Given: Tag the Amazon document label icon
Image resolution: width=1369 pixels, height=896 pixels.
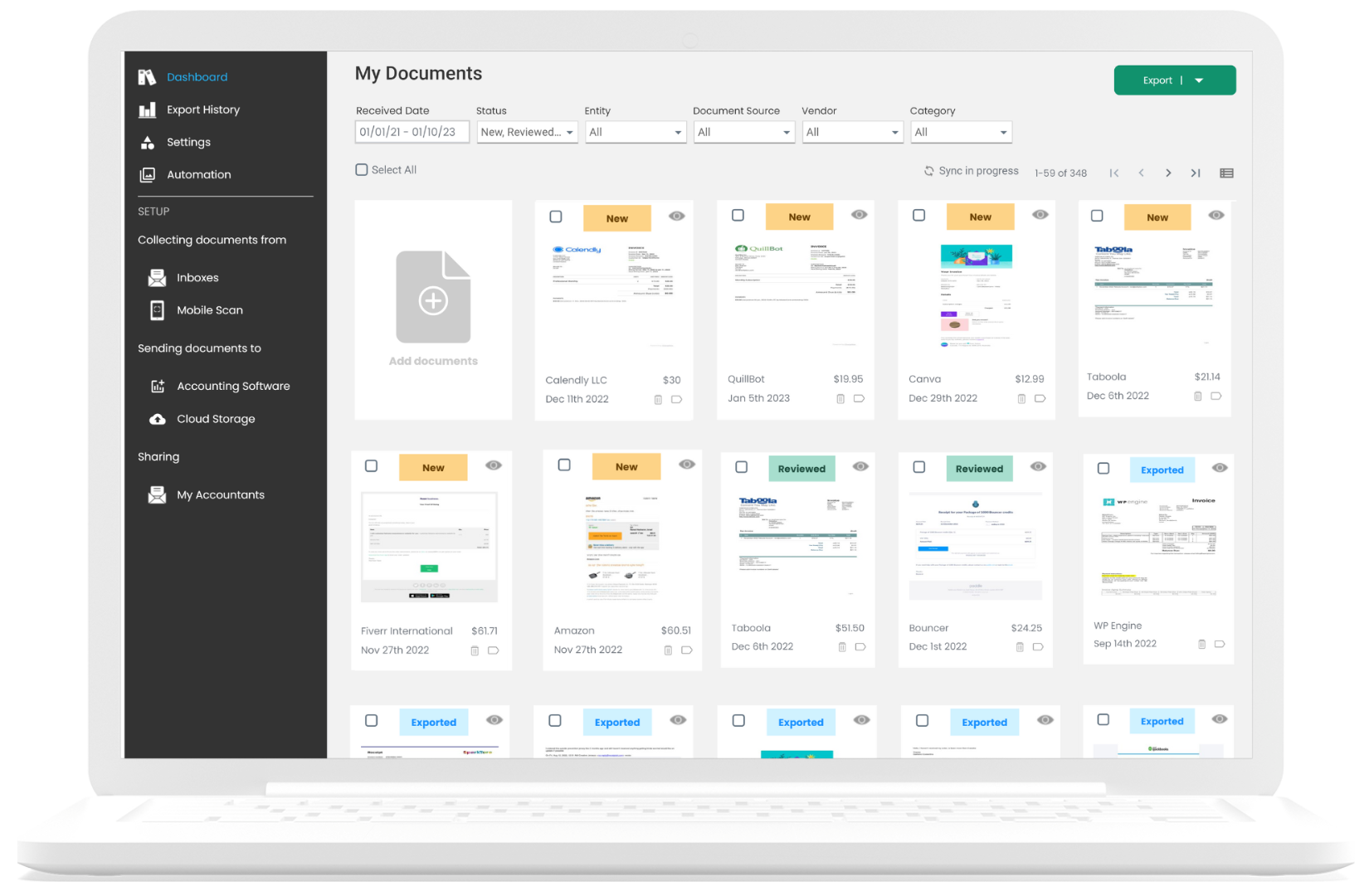Looking at the screenshot, I should (687, 650).
